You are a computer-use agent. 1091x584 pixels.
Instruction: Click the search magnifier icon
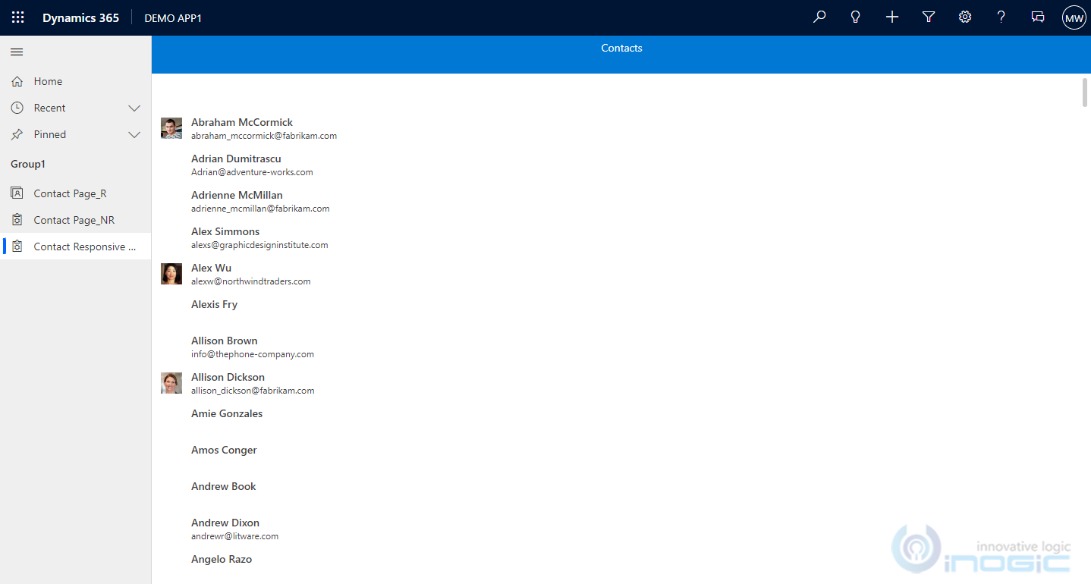820,17
